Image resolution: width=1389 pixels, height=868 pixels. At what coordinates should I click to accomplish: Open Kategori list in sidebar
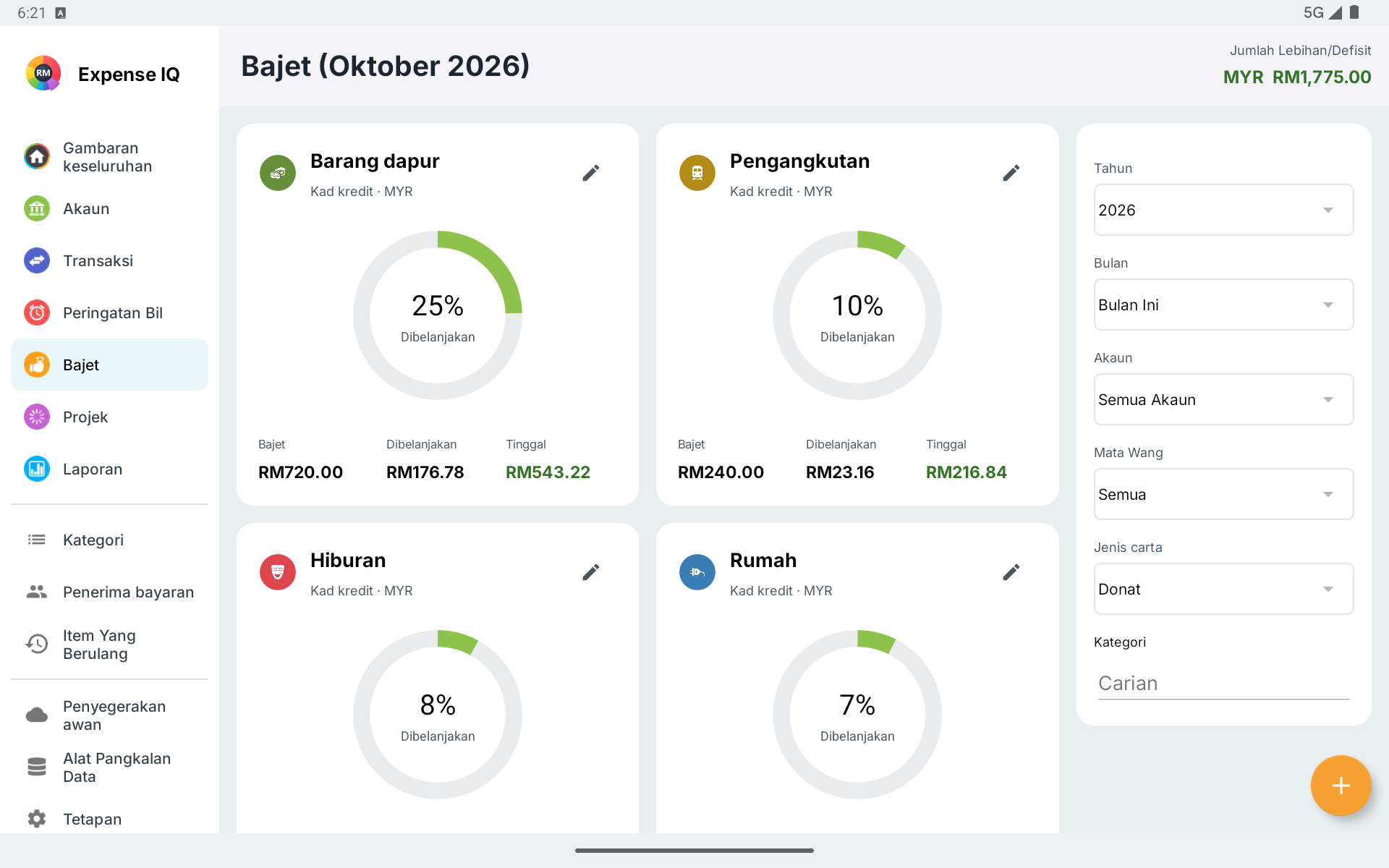(x=109, y=540)
